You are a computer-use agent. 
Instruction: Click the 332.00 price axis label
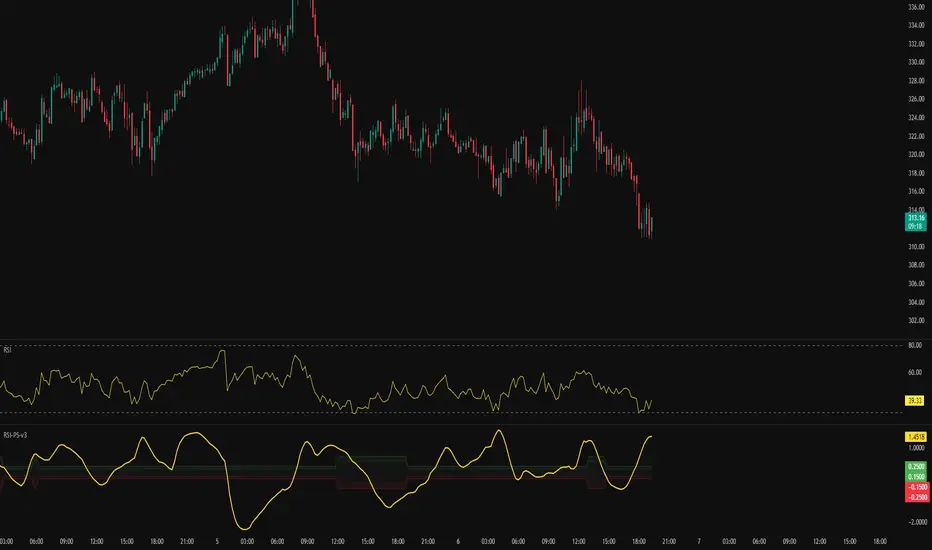[916, 44]
